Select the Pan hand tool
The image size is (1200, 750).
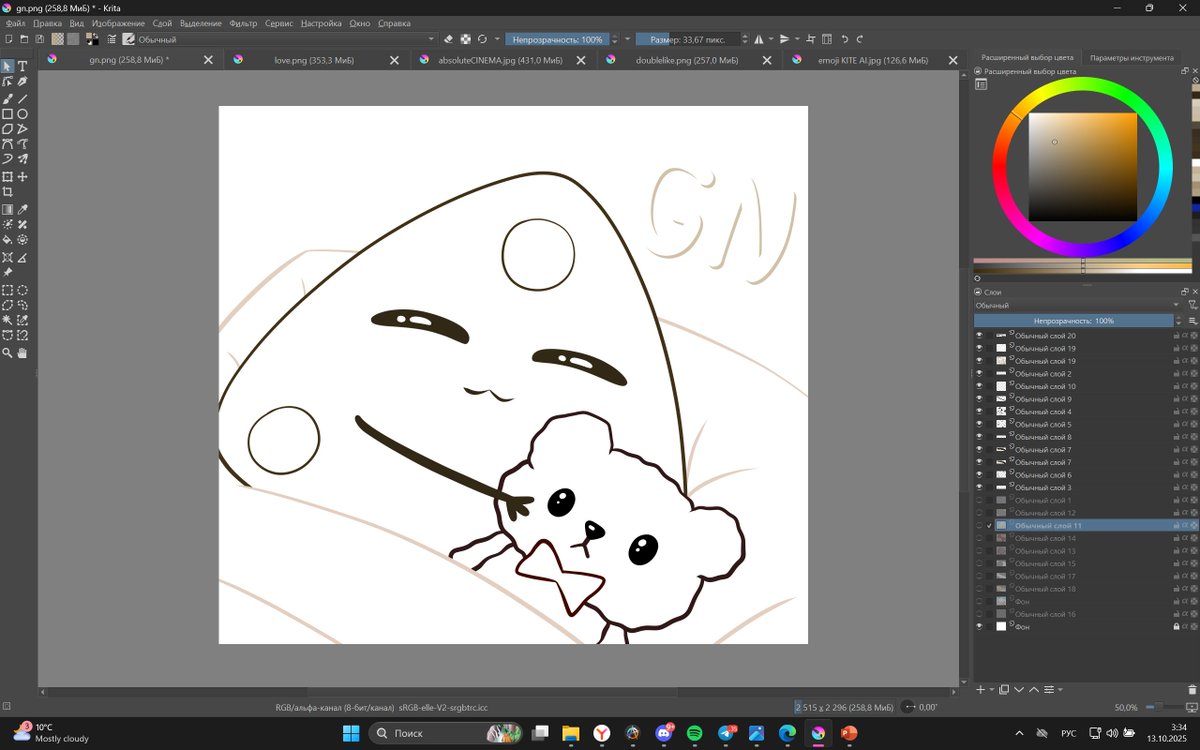click(22, 352)
